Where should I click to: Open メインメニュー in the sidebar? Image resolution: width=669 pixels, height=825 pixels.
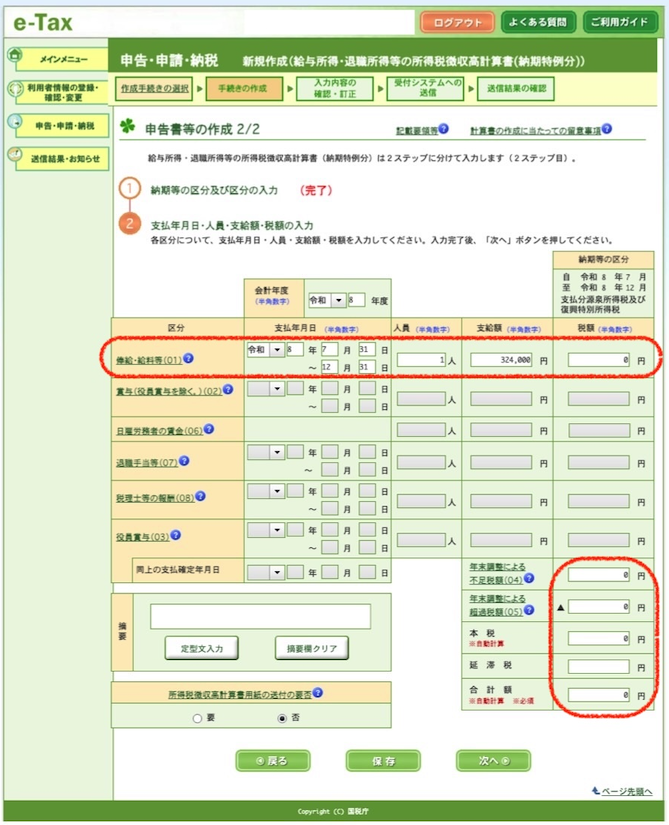63,59
